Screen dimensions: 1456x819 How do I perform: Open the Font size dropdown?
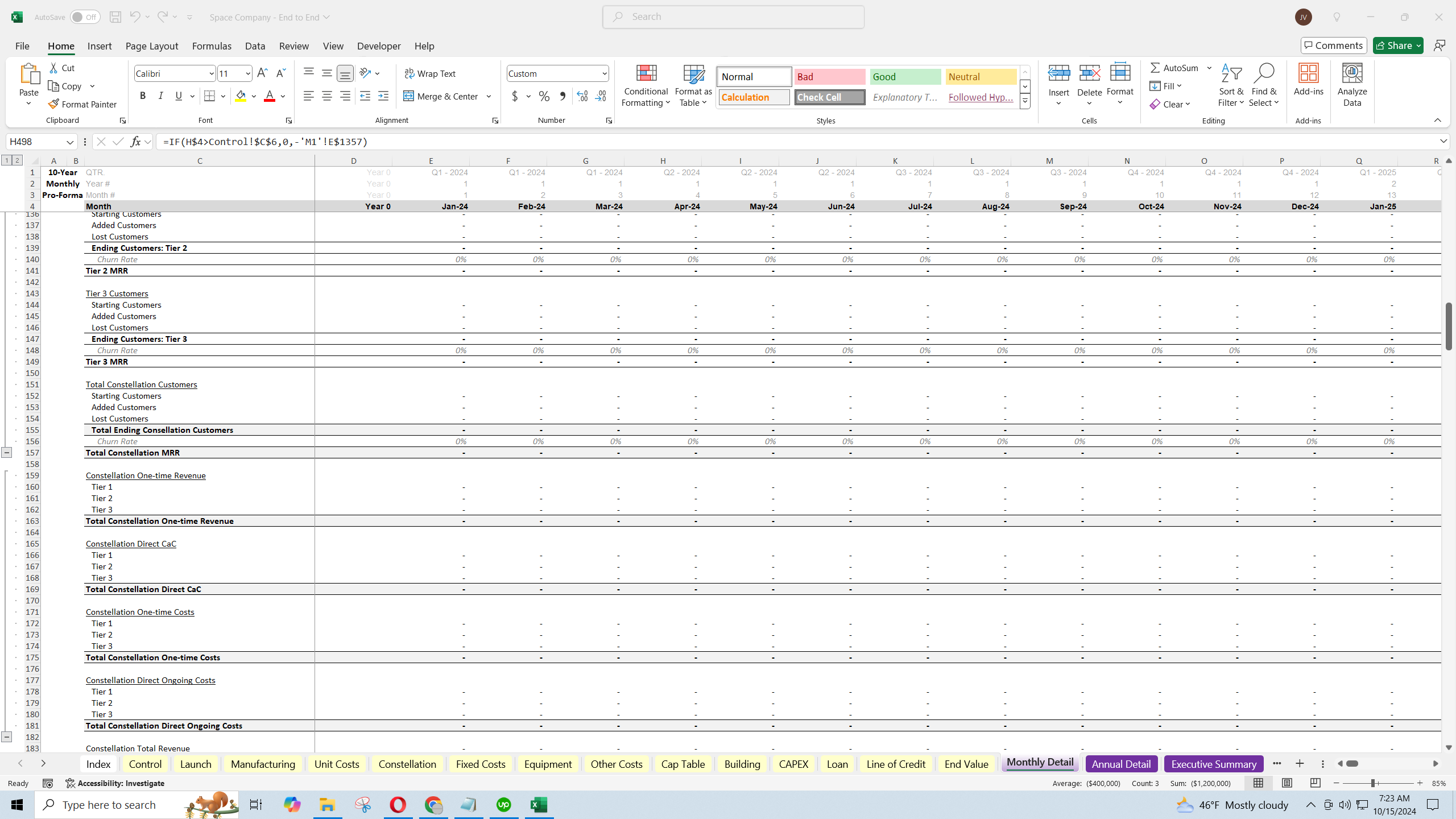click(x=248, y=73)
